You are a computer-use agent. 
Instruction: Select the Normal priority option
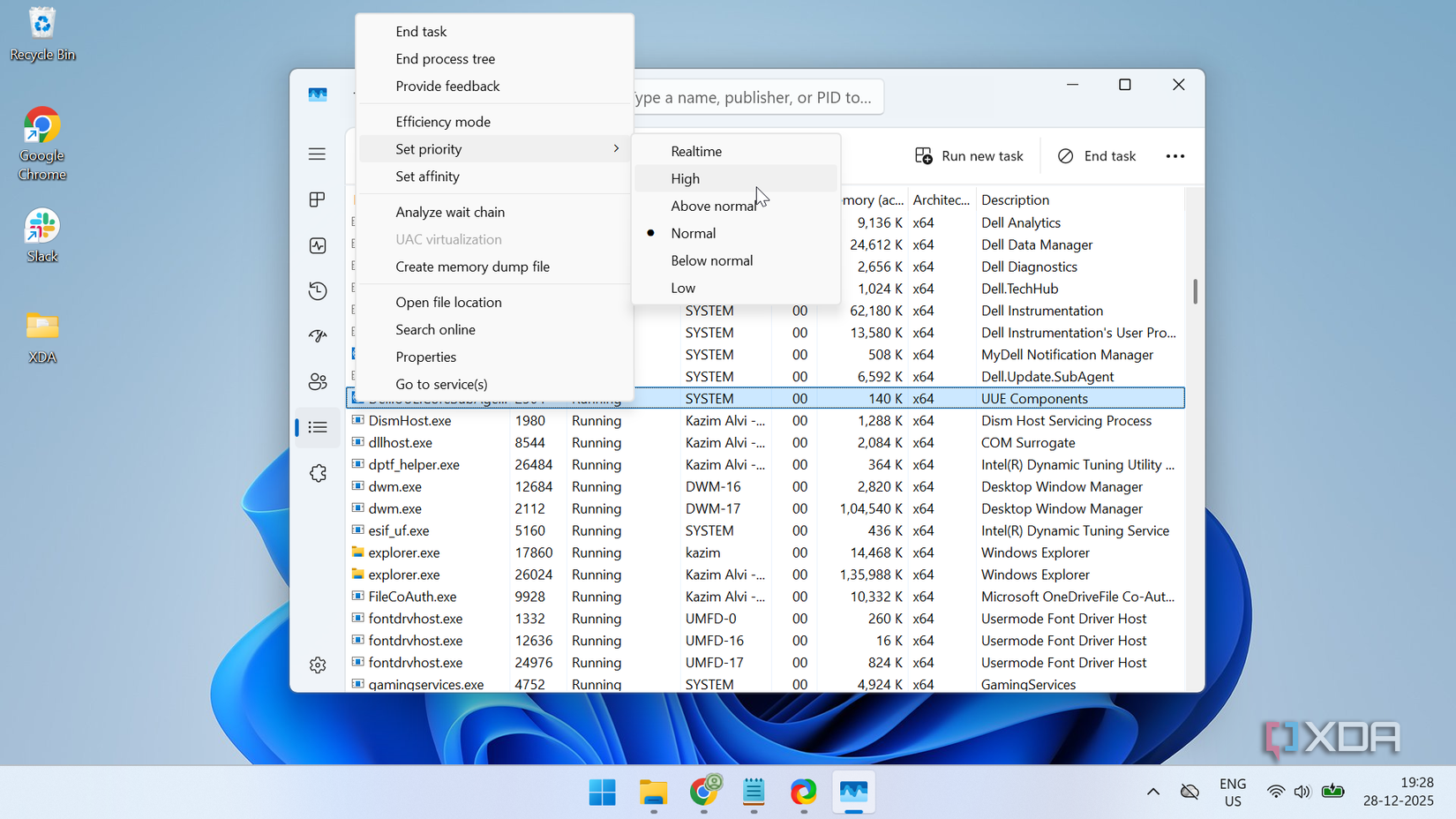pos(736,233)
